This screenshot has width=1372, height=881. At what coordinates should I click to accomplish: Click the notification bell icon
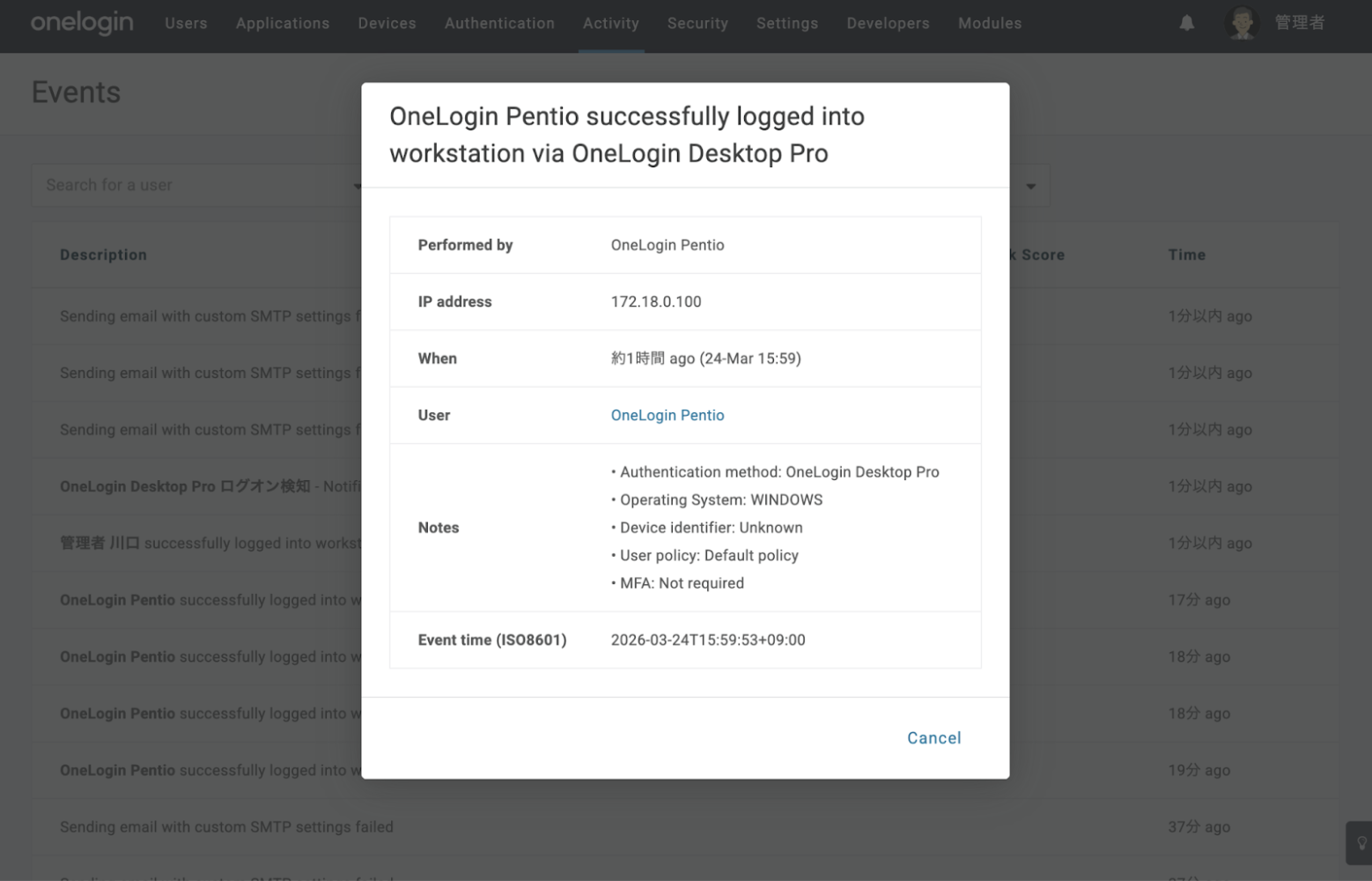pyautogui.click(x=1186, y=24)
